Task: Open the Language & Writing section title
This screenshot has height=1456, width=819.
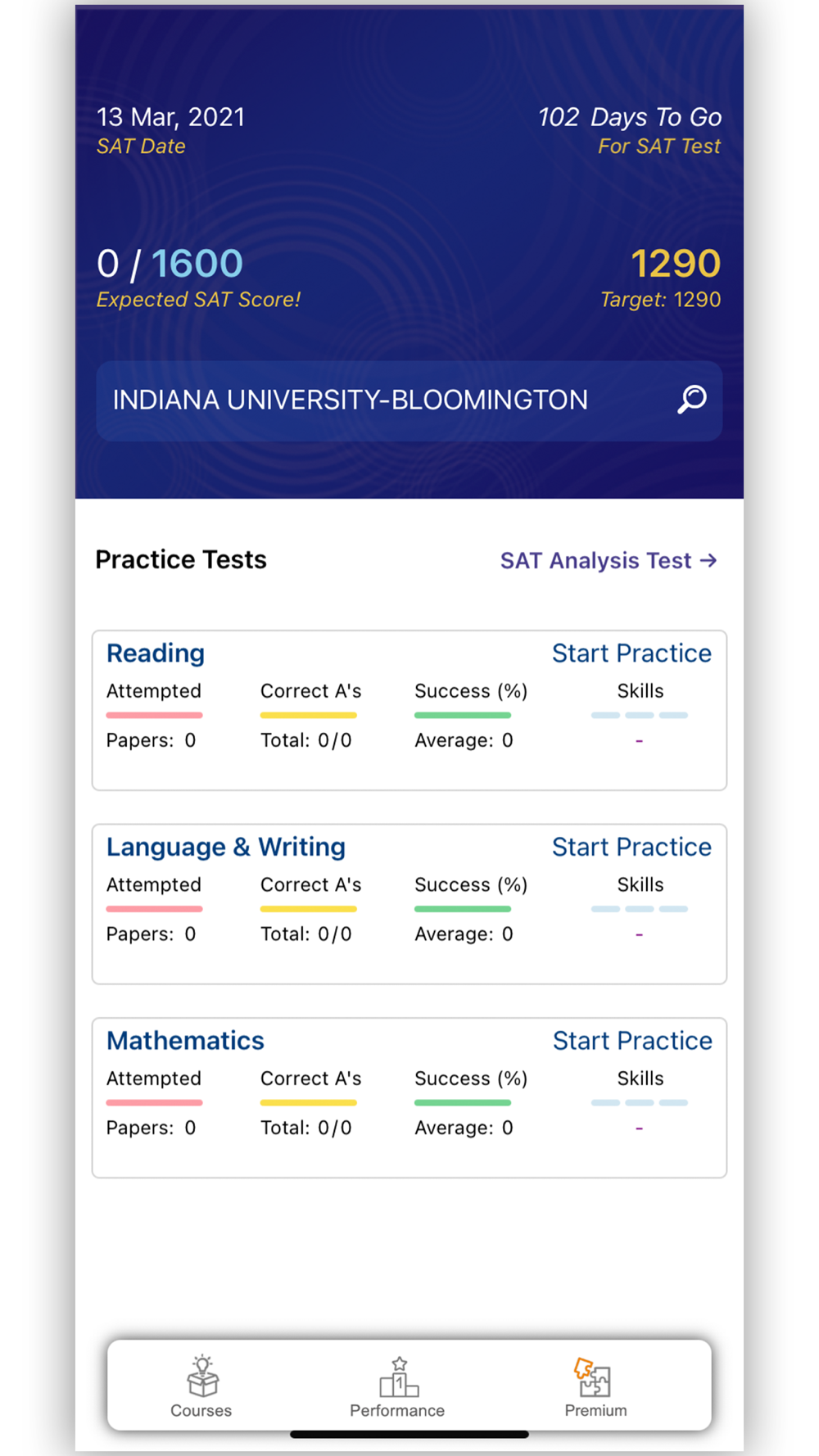Action: [226, 847]
